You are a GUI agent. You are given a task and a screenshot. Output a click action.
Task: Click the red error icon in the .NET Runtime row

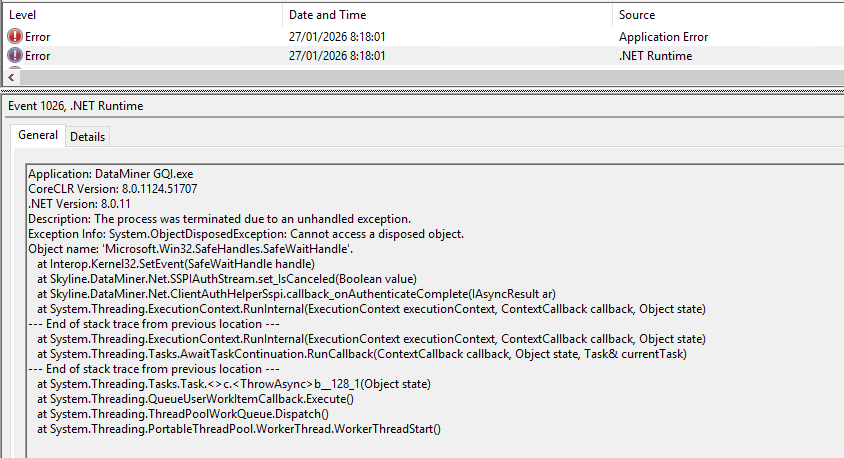(15, 55)
